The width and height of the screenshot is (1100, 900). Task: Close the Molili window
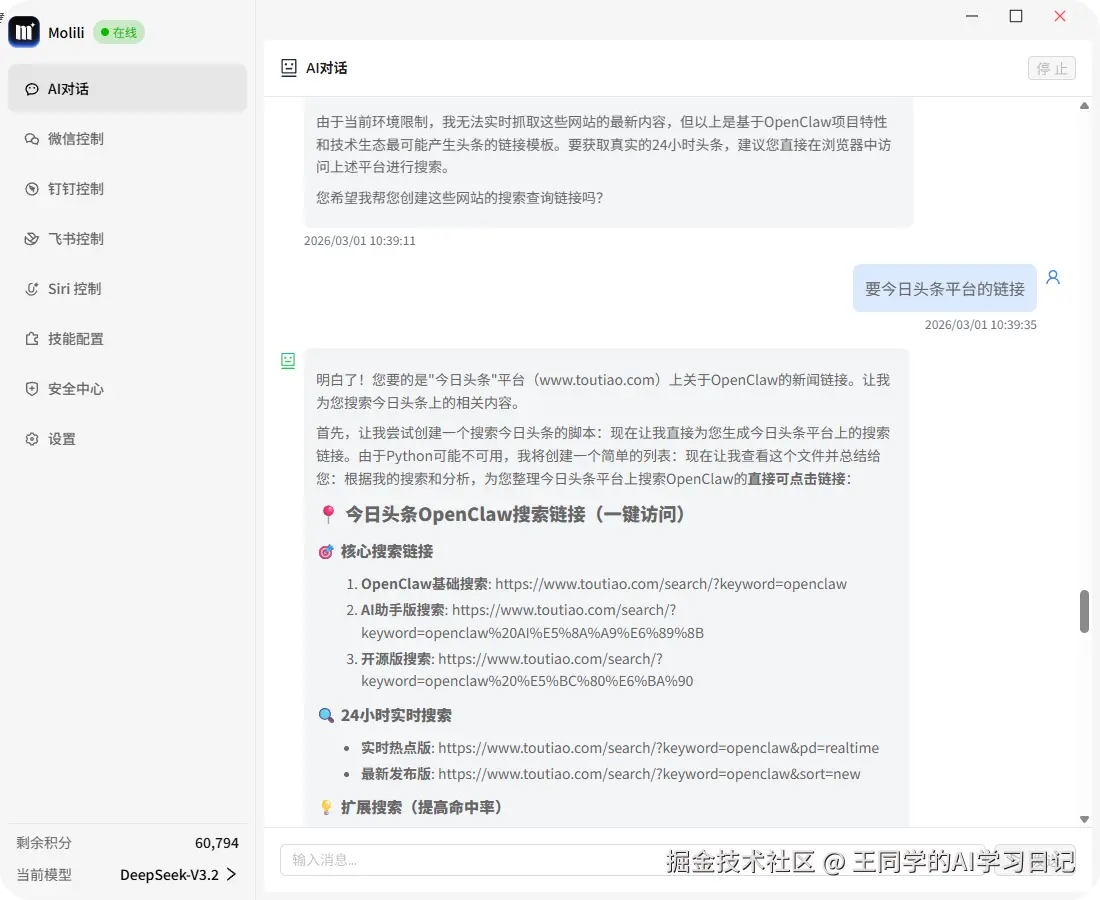tap(1060, 16)
